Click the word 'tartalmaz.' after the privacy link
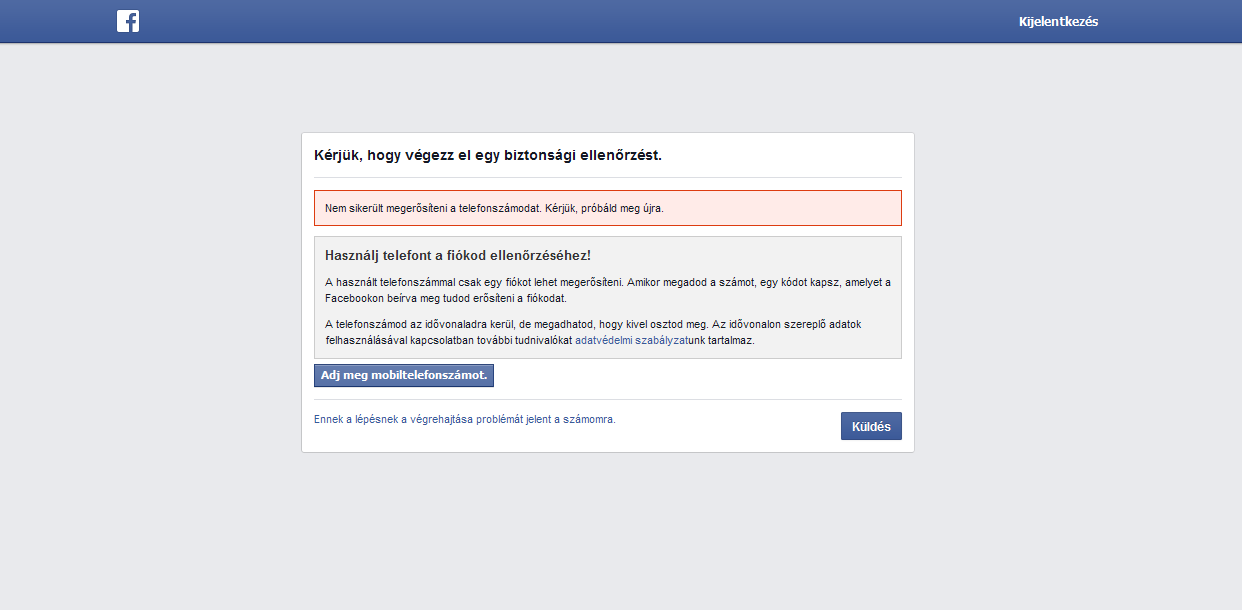Screen dimensions: 1242x610 pos(730,340)
